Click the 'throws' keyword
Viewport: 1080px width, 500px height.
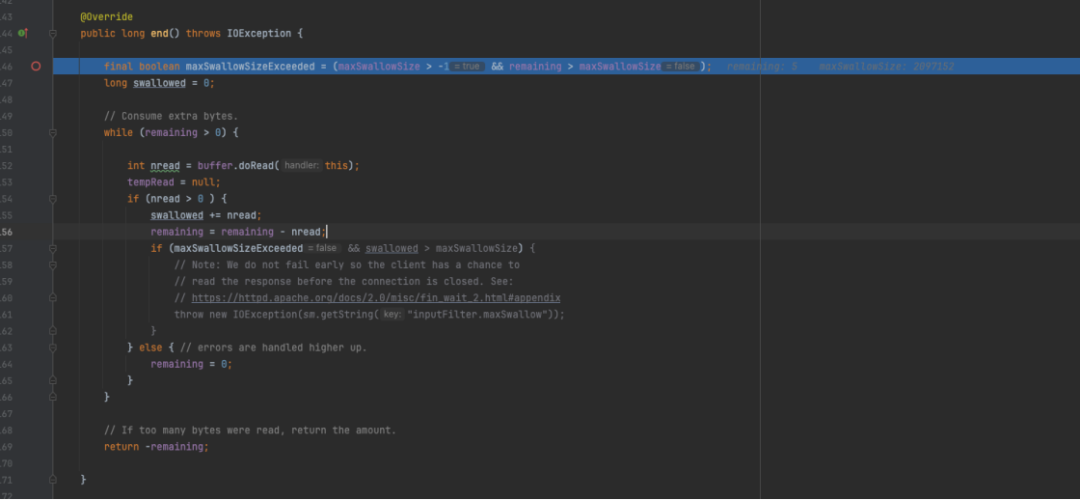pyautogui.click(x=203, y=33)
